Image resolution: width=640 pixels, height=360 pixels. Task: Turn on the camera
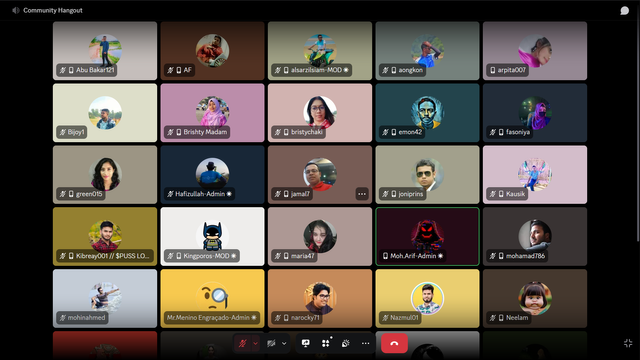point(271,343)
